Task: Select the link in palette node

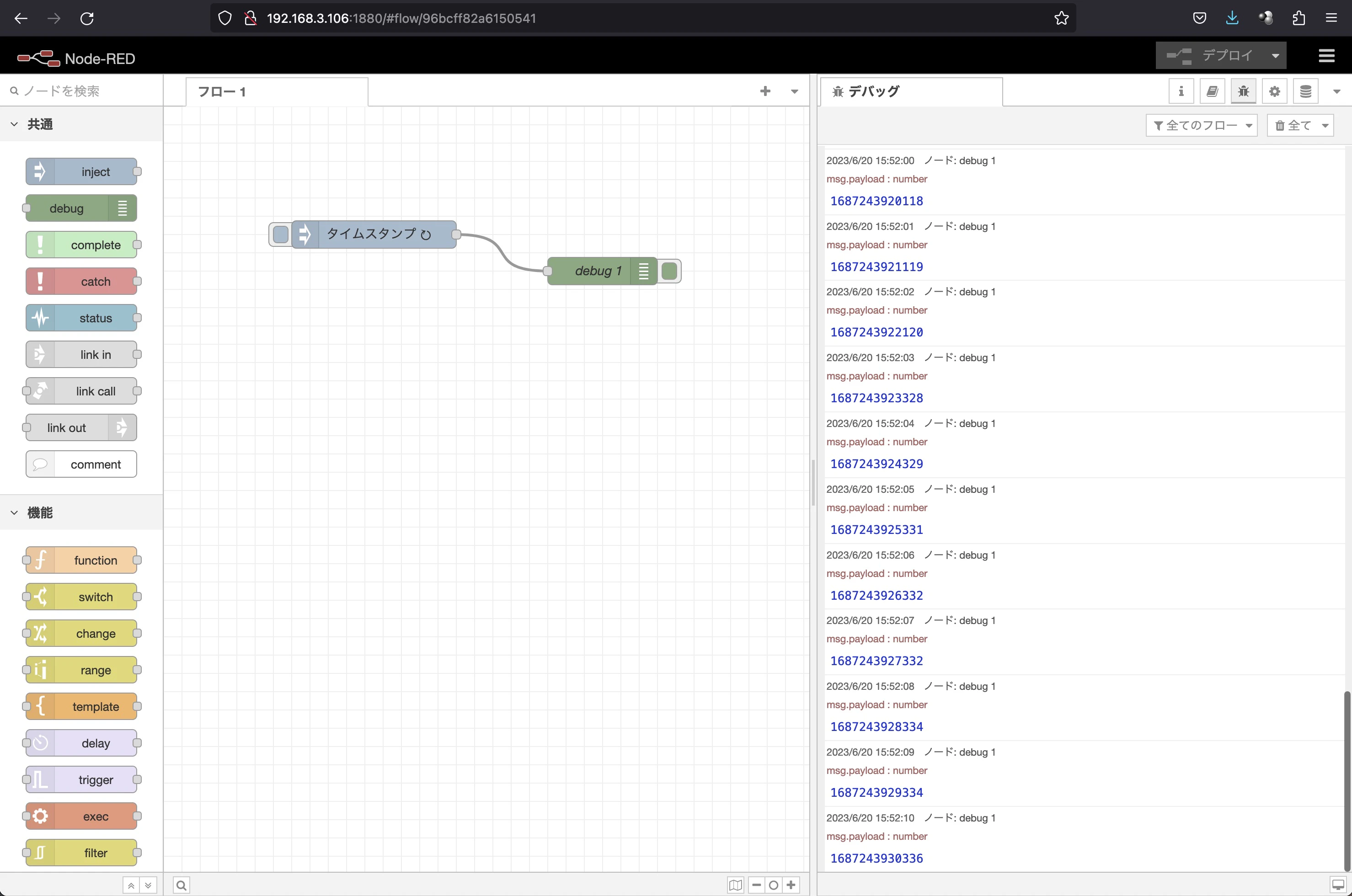Action: point(81,354)
